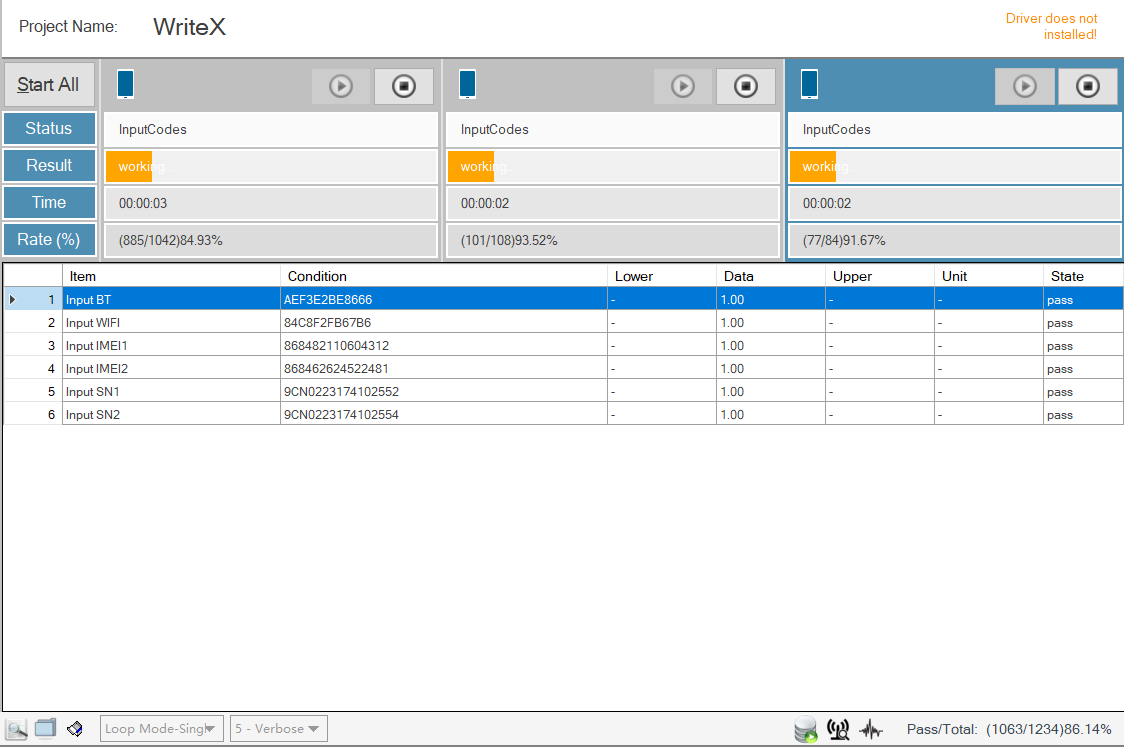The width and height of the screenshot is (1124, 747).
Task: Open the Loop Mode dropdown
Action: [162, 729]
